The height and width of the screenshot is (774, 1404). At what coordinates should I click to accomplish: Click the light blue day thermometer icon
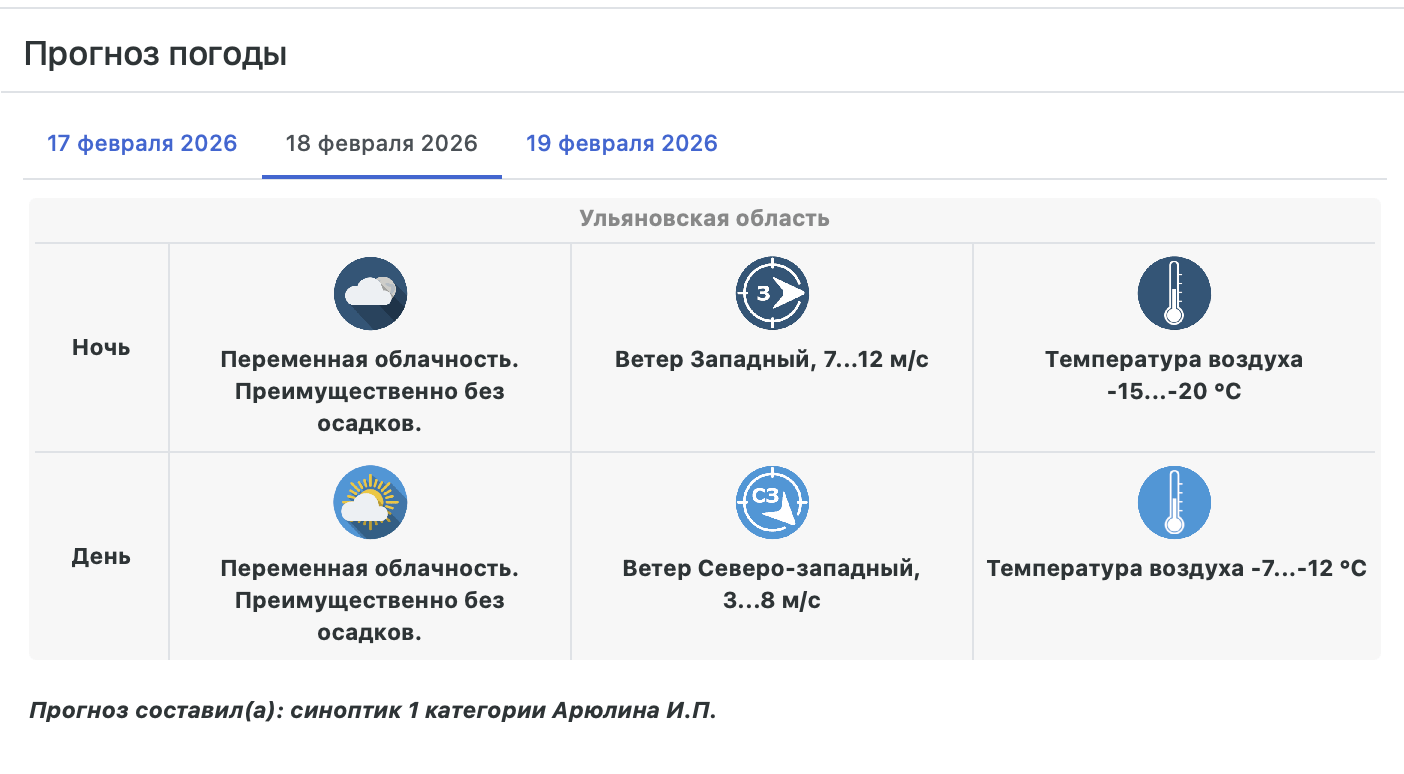point(1174,502)
